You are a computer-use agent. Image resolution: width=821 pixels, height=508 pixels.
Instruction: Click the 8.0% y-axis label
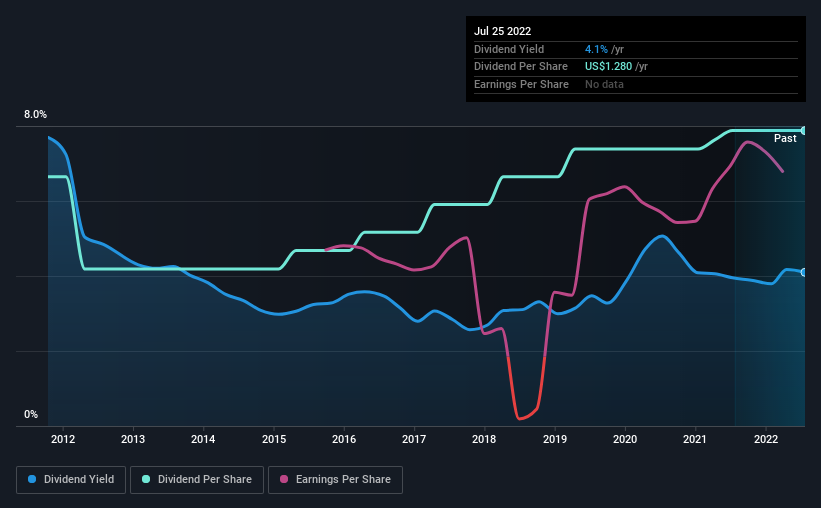tap(35, 114)
